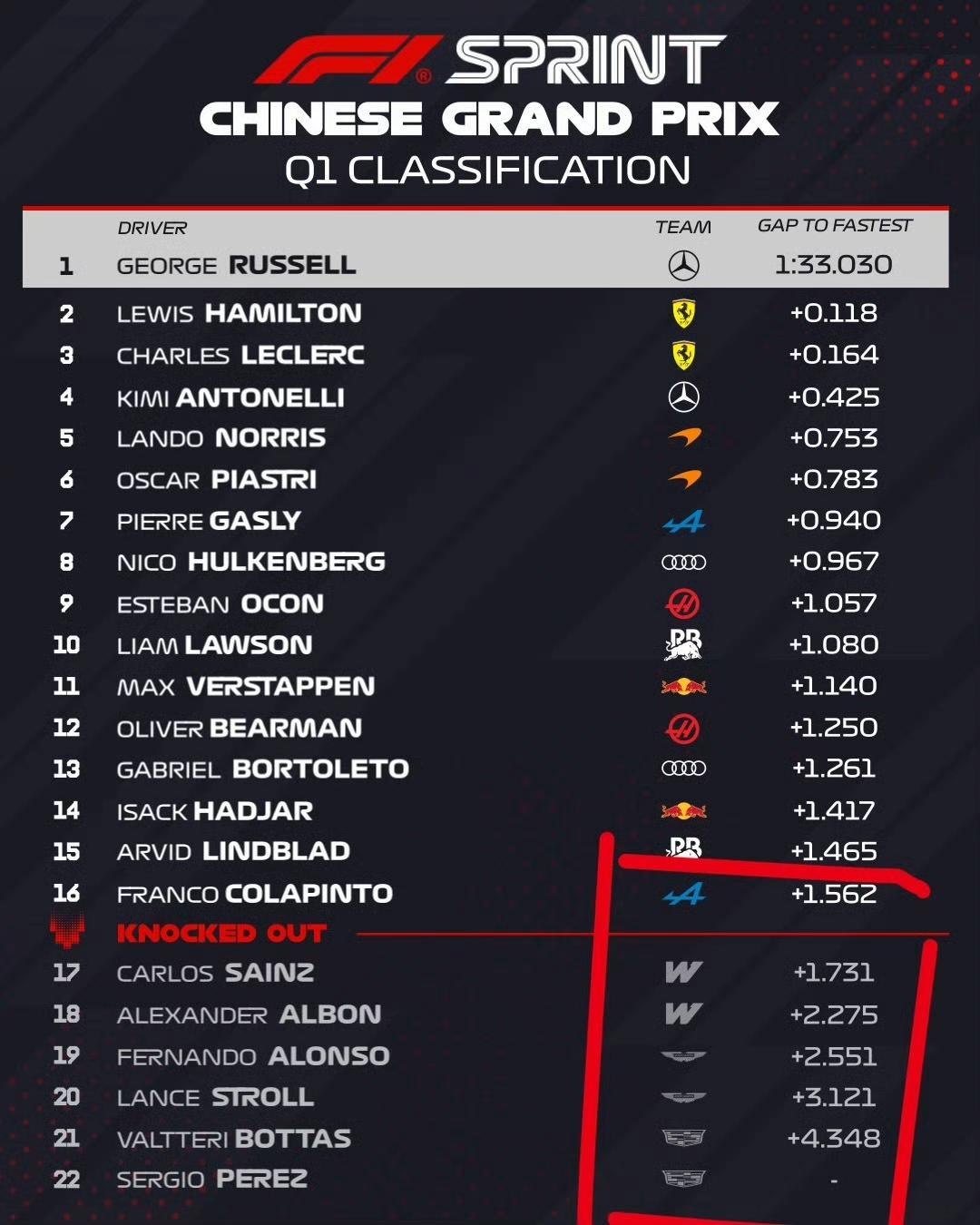Viewport: 980px width, 1225px height.
Task: Click the Williams logo next to Carlos Sainz
Action: tap(683, 973)
